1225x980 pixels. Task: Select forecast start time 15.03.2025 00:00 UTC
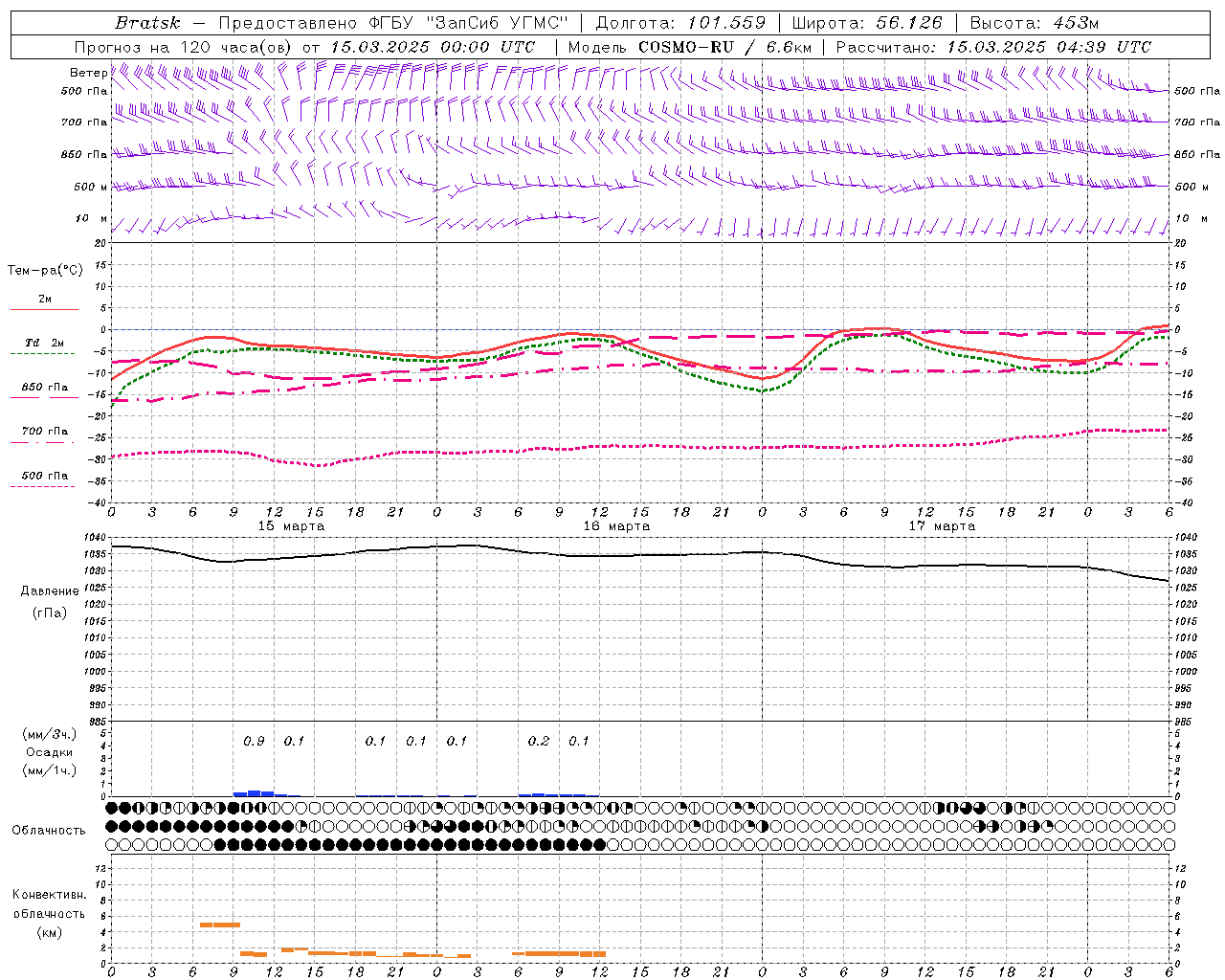433,47
